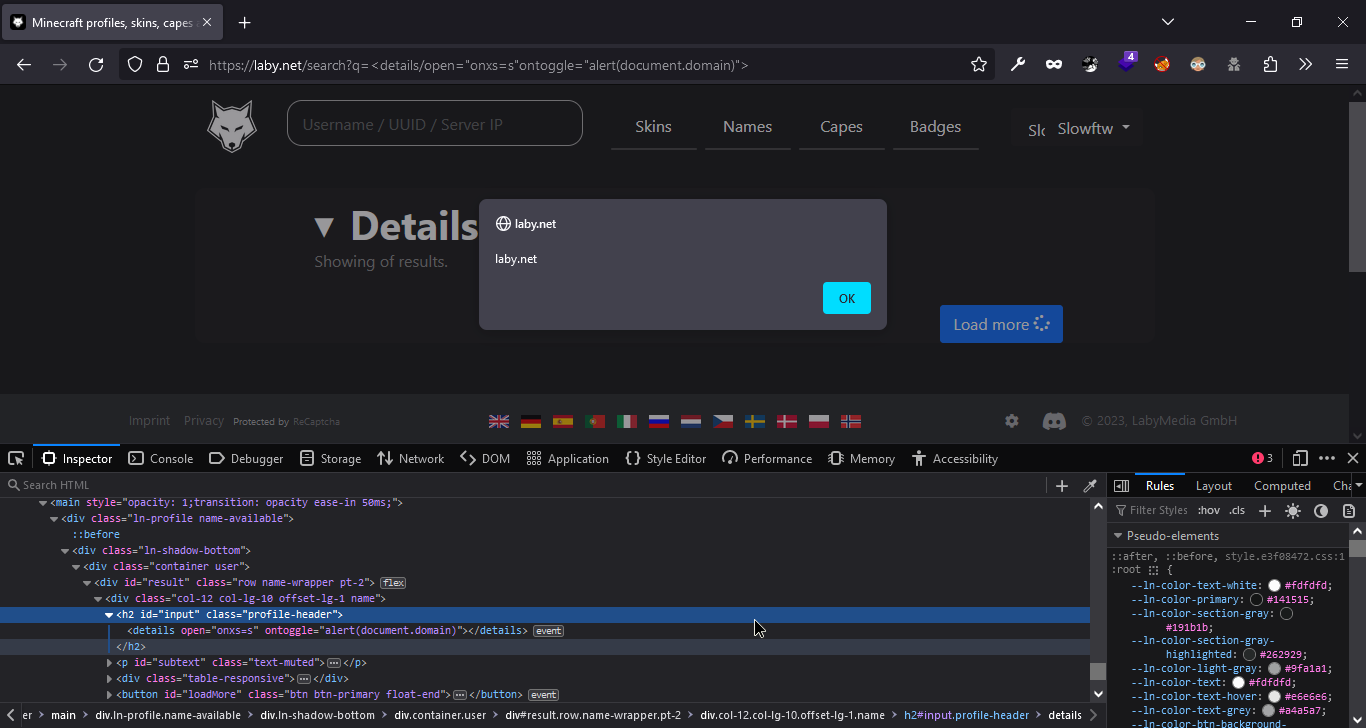Viewport: 1366px width, 728px height.
Task: Open the Names page
Action: pos(748,127)
